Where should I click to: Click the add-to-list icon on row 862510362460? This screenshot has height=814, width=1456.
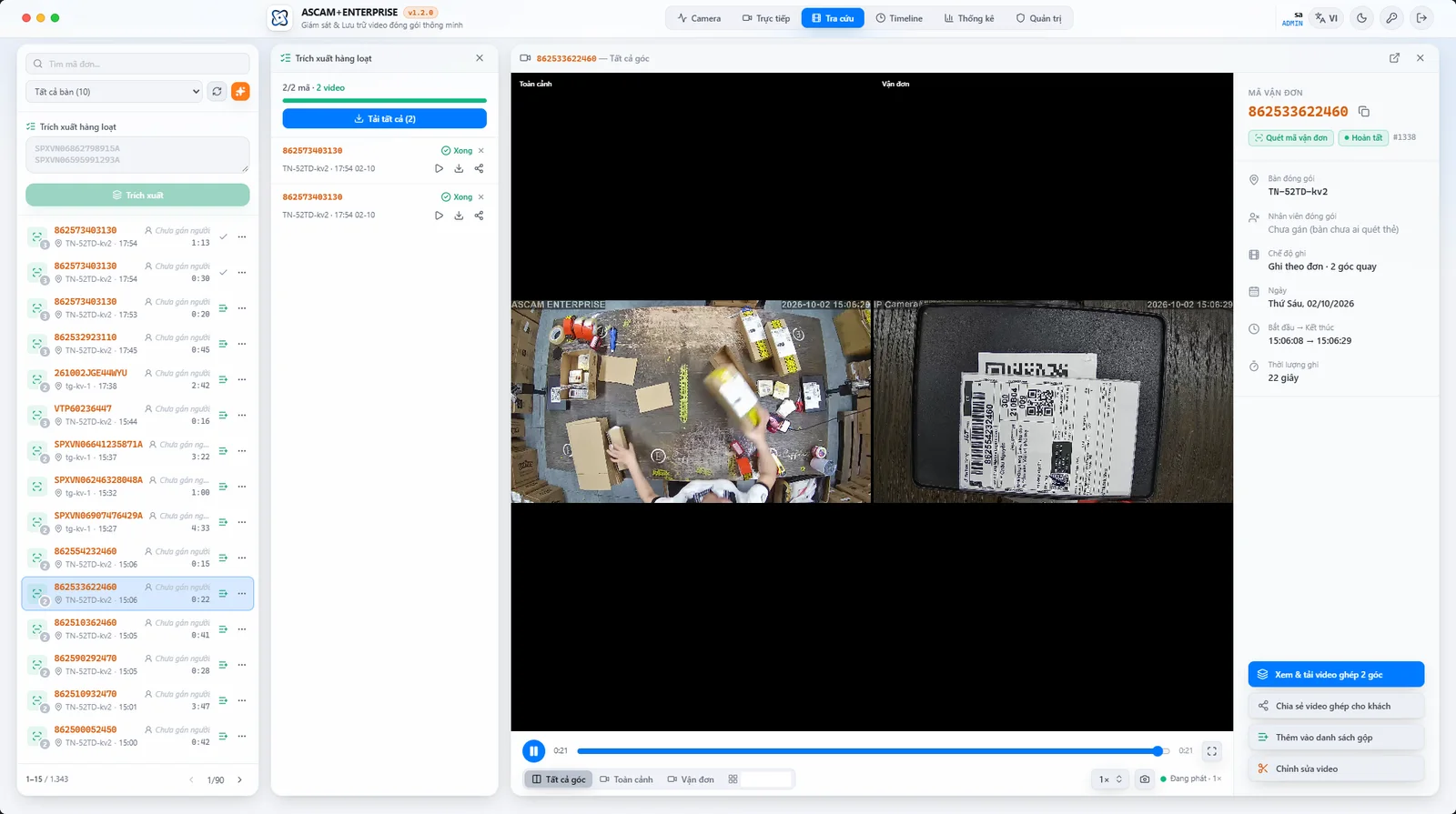click(223, 629)
